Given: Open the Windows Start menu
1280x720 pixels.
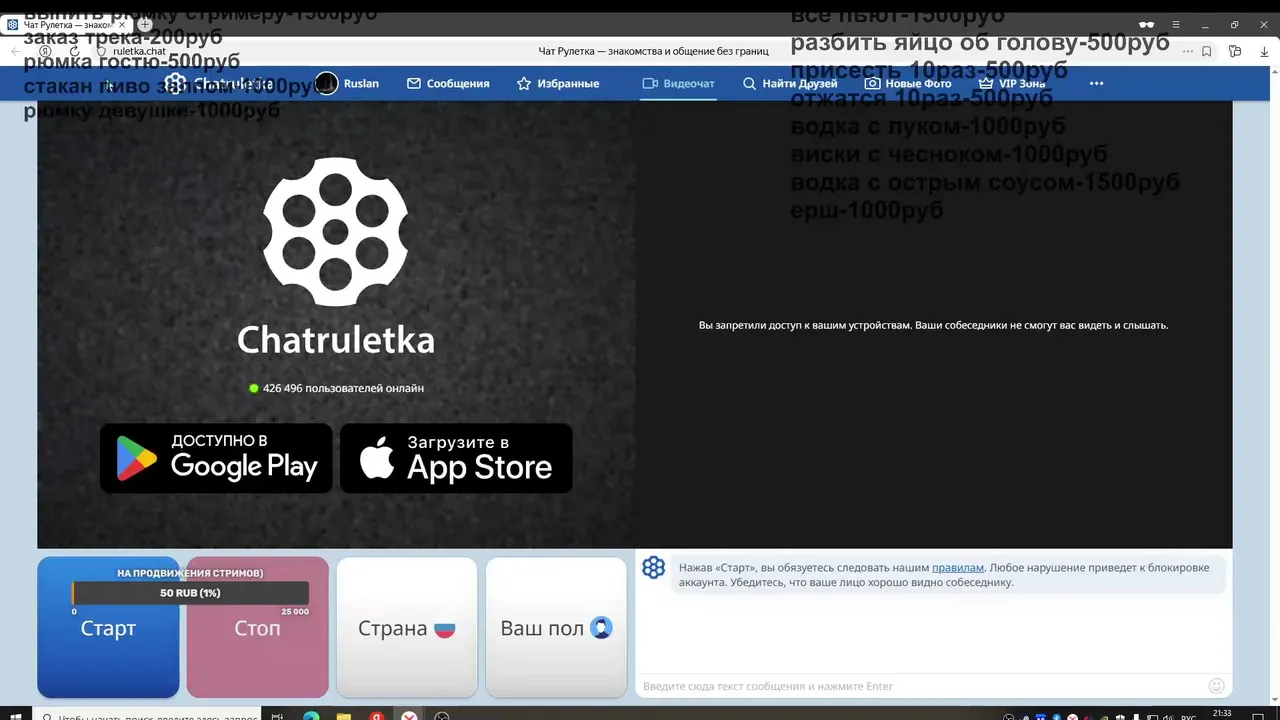Looking at the screenshot, I should [x=16, y=716].
